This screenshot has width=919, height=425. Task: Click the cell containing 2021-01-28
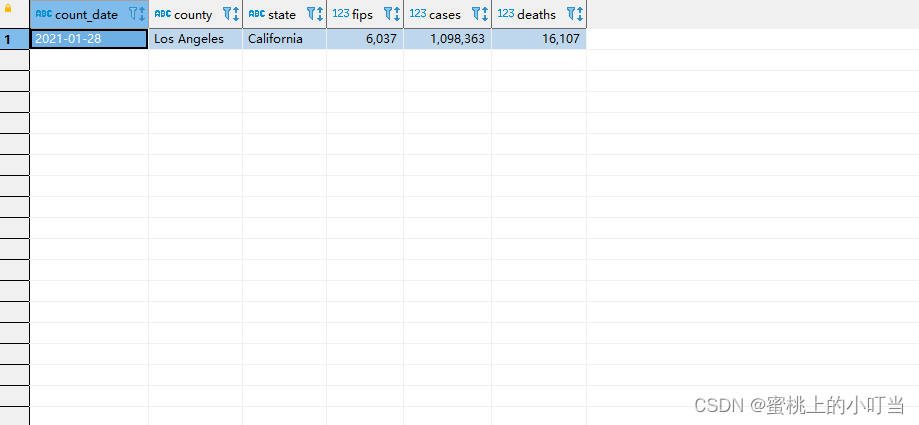pyautogui.click(x=89, y=39)
